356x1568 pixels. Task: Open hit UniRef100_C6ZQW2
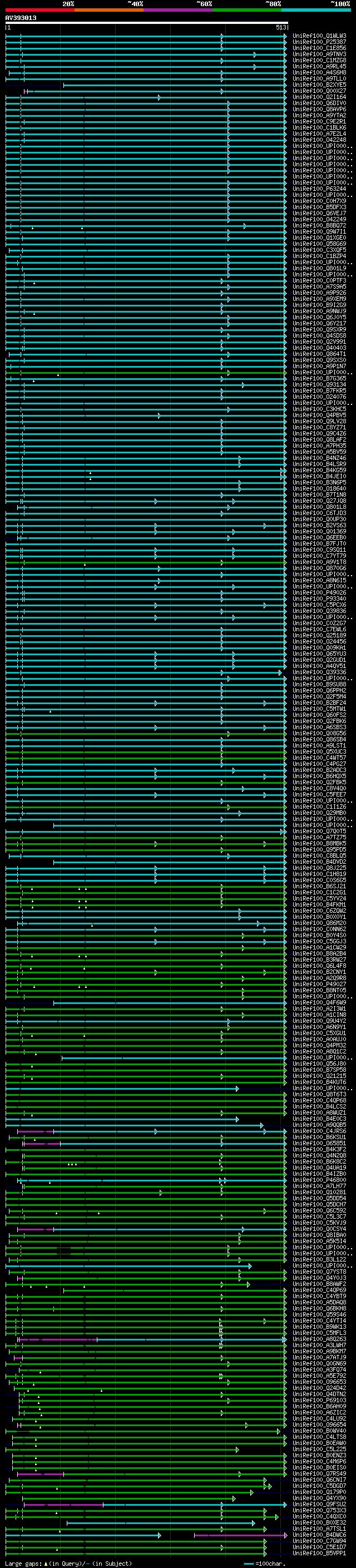(319, 910)
